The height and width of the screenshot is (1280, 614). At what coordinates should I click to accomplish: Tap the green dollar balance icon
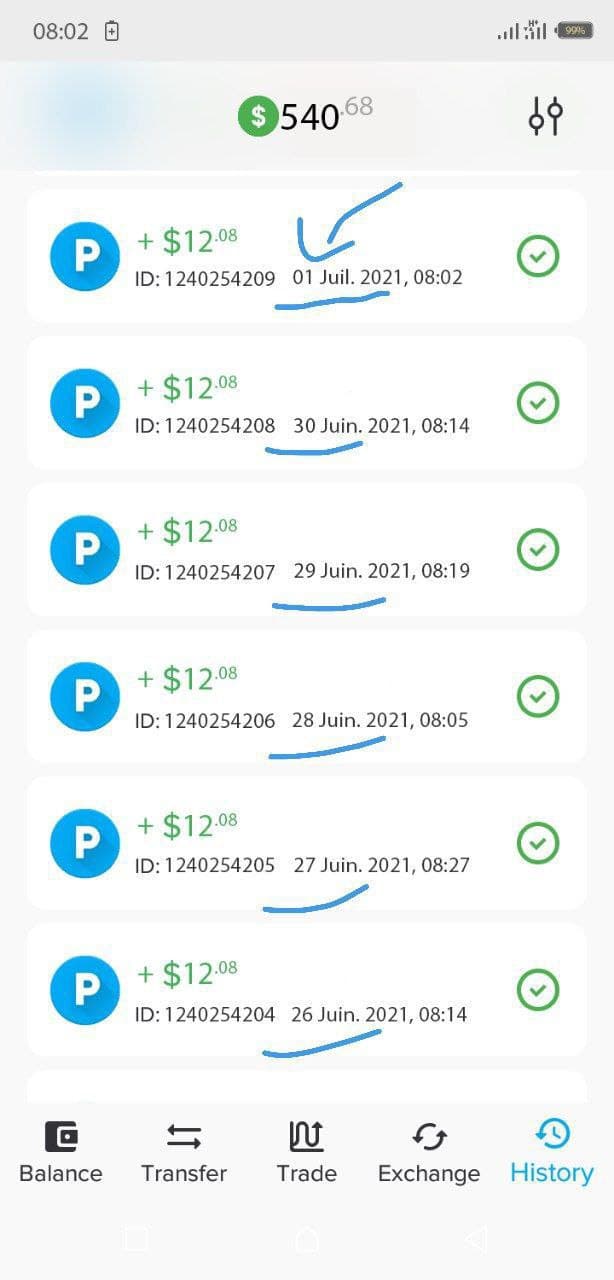click(x=258, y=117)
